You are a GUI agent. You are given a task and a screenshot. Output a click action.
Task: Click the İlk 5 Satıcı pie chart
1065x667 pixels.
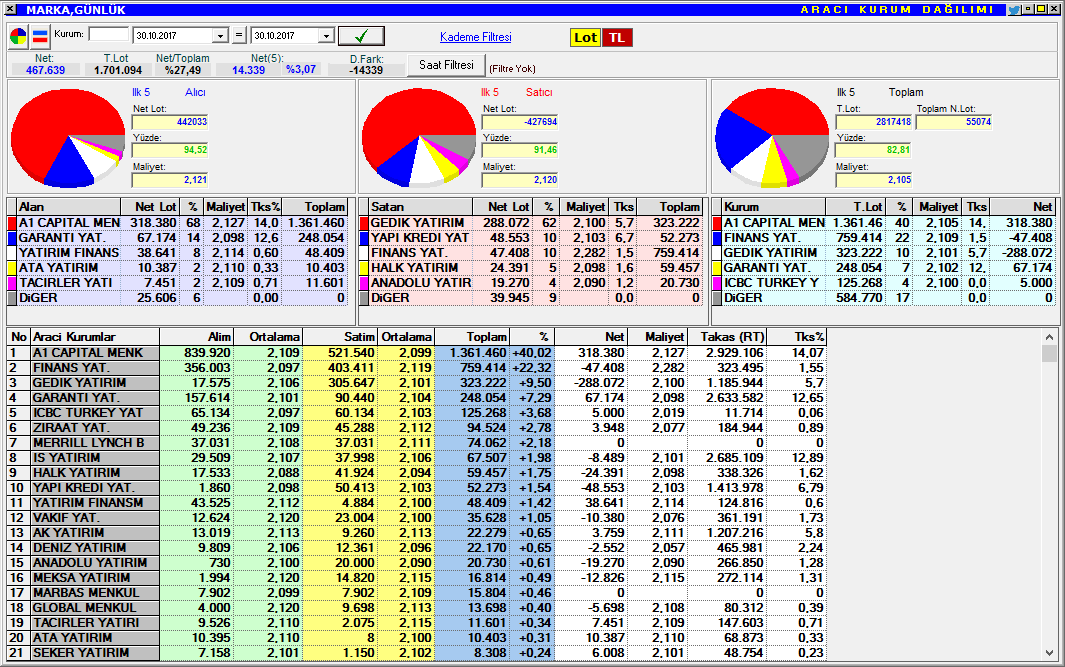coord(419,137)
